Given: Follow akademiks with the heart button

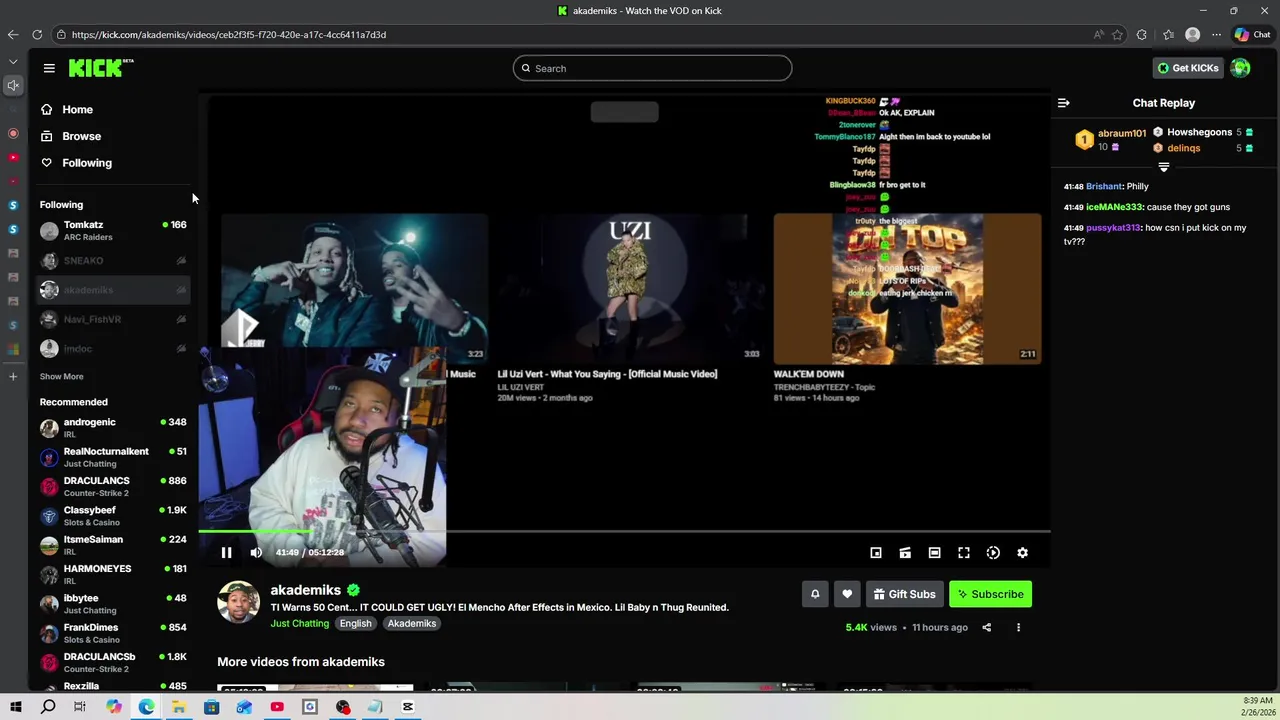Looking at the screenshot, I should point(847,594).
